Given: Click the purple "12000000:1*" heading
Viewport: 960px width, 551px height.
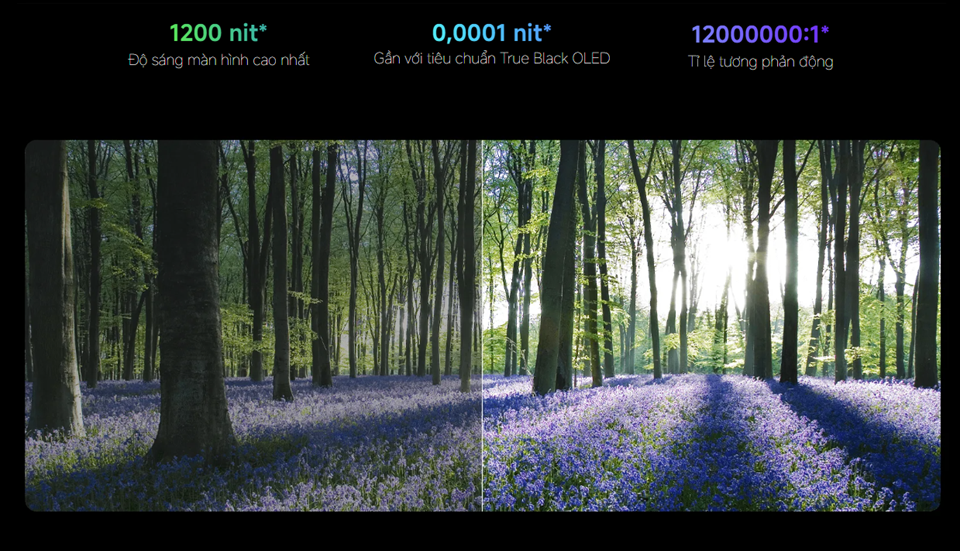Looking at the screenshot, I should coord(760,34).
